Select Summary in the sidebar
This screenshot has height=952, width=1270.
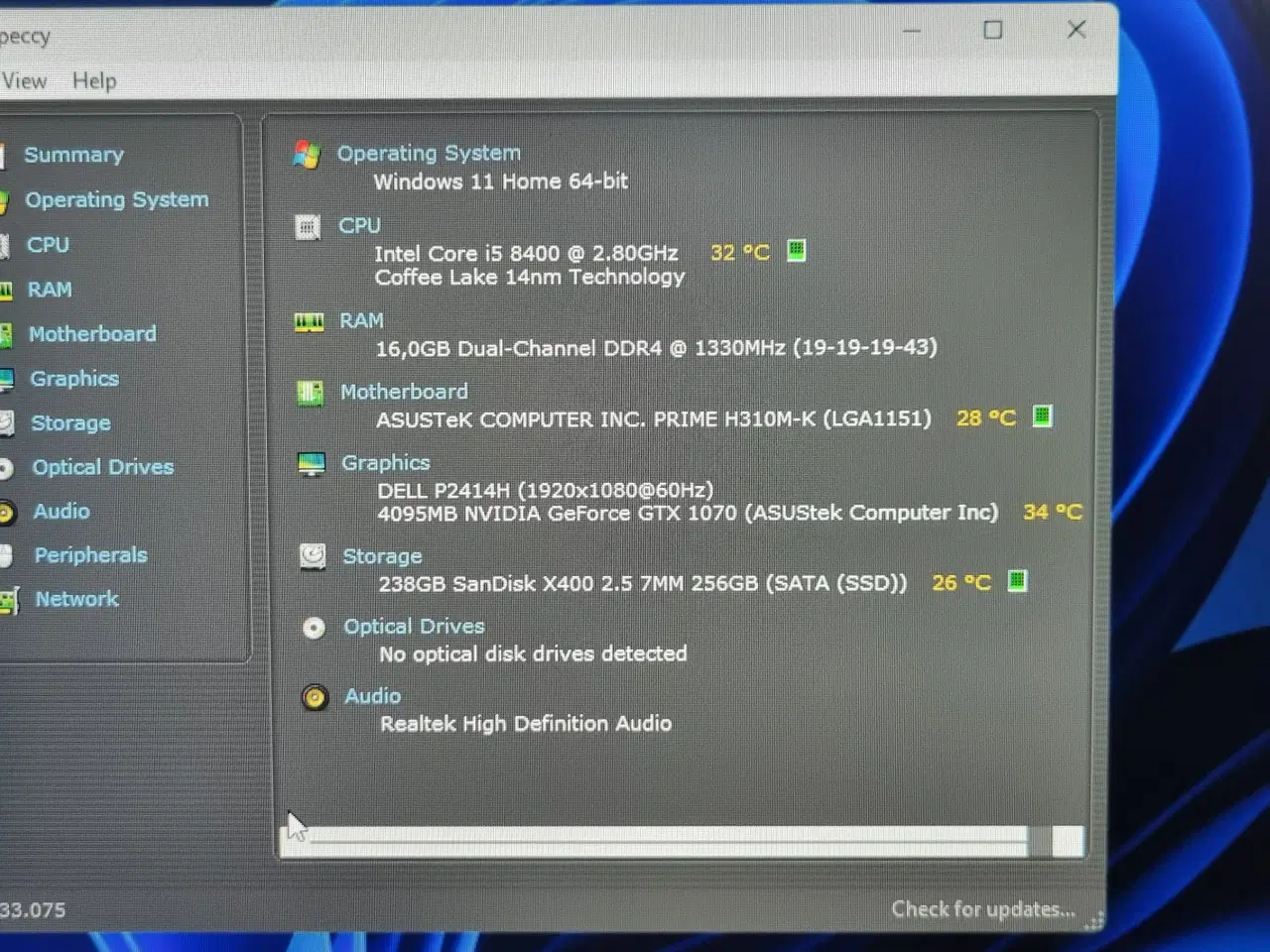click(x=73, y=155)
